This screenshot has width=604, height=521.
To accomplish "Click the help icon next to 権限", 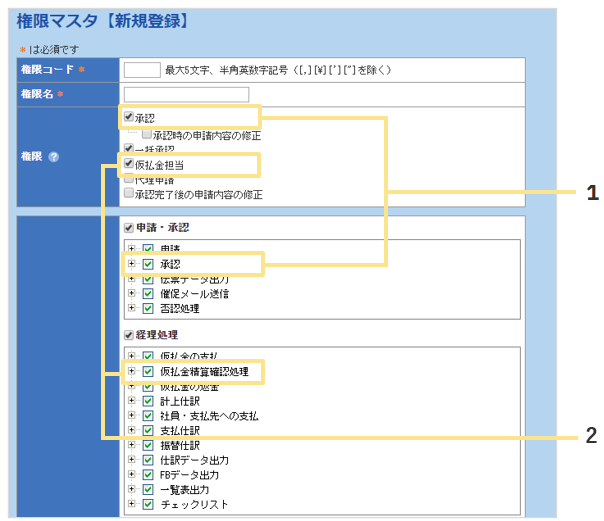I will coord(54,157).
